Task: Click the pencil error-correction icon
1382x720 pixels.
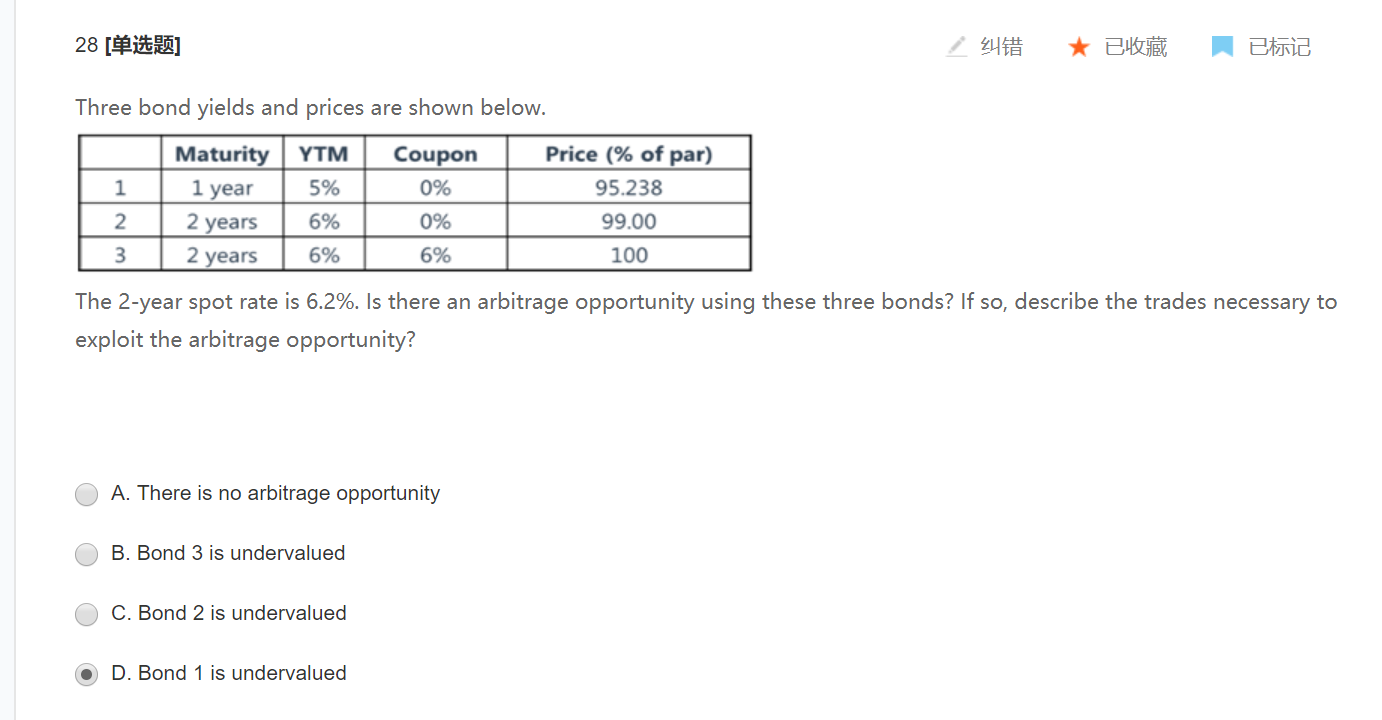Action: coord(957,47)
